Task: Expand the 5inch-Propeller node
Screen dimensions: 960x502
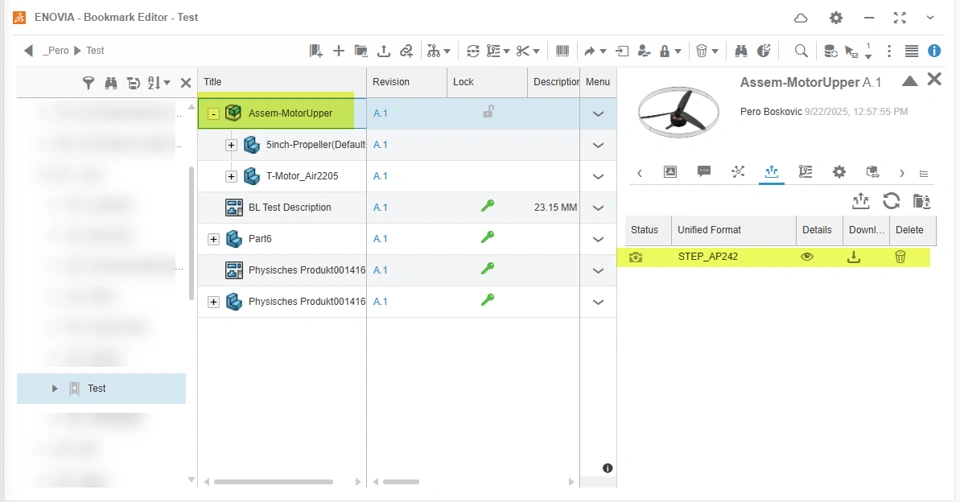Action: point(231,145)
